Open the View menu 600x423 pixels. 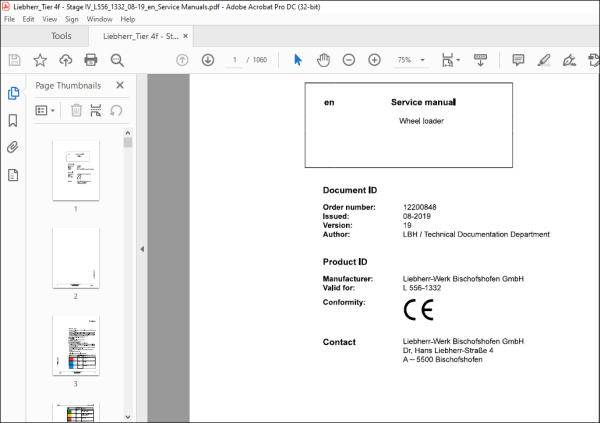coord(50,19)
